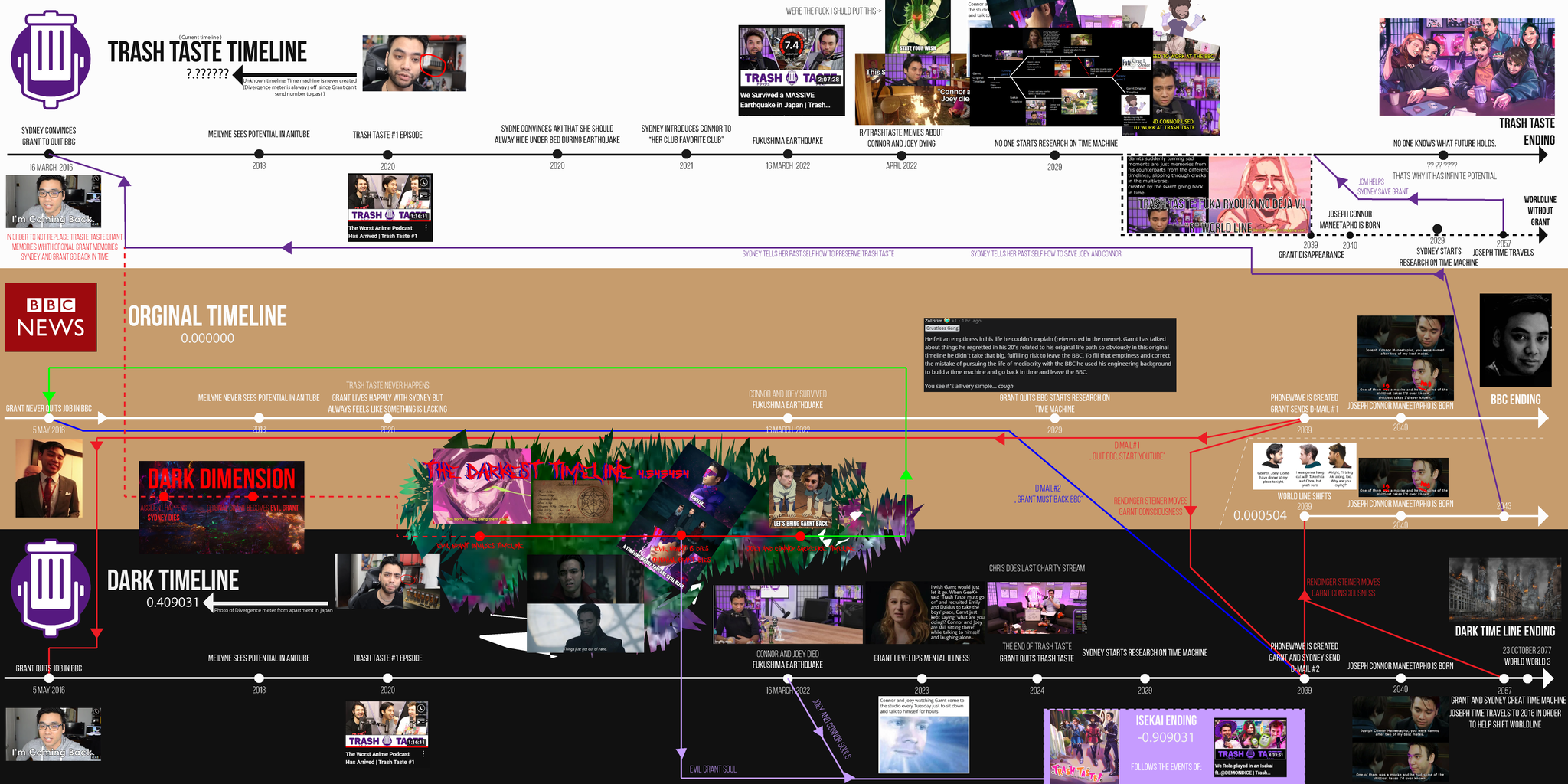Click the Trash Taste logo on Dark Timeline
Screen dimensions: 1568x784
[51, 590]
